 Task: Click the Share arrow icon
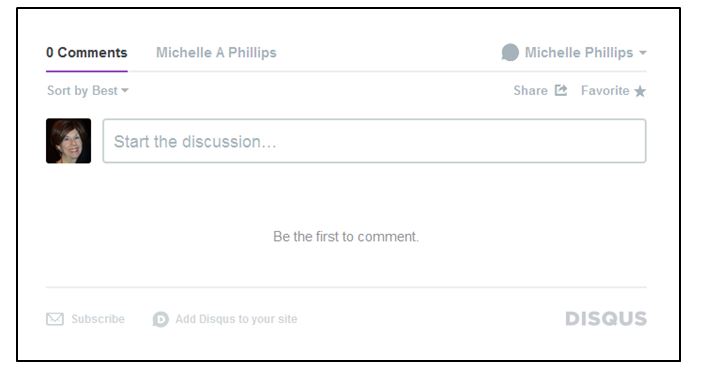coord(561,90)
